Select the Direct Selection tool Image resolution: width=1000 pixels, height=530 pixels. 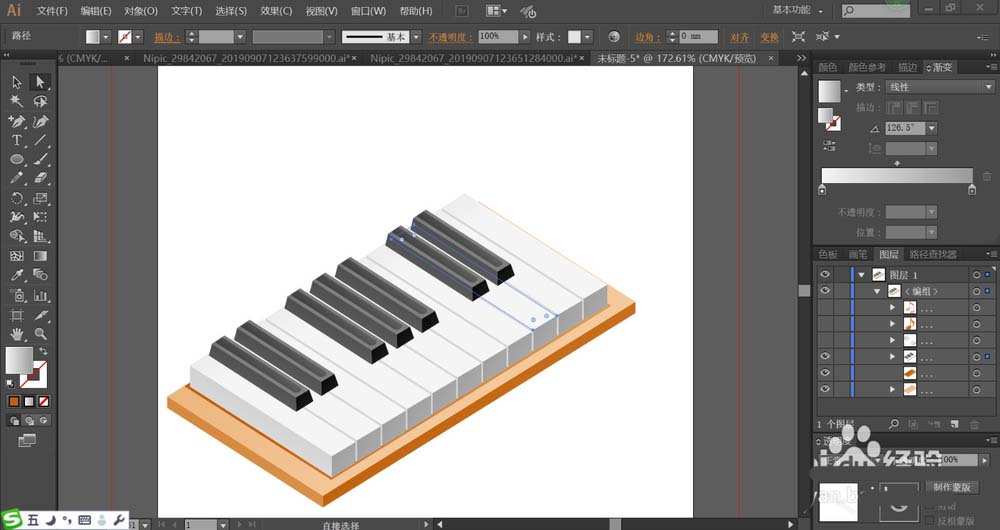pos(40,82)
